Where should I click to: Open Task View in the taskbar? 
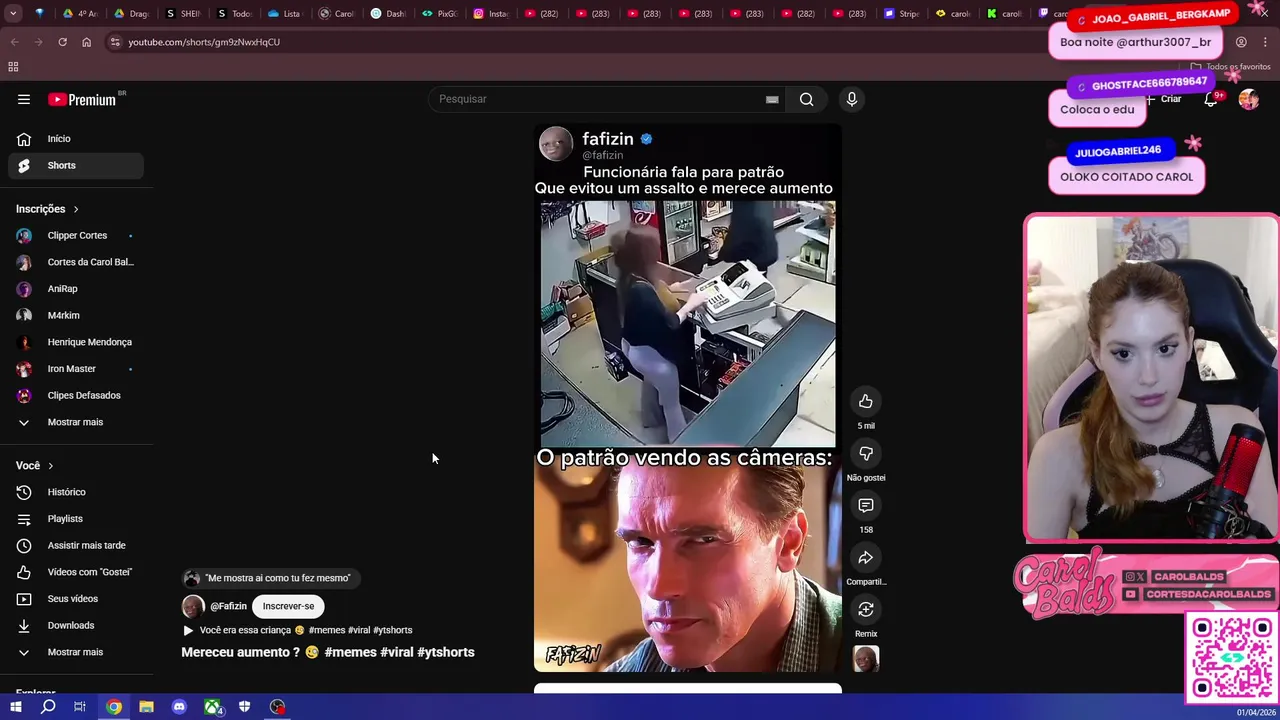click(80, 707)
